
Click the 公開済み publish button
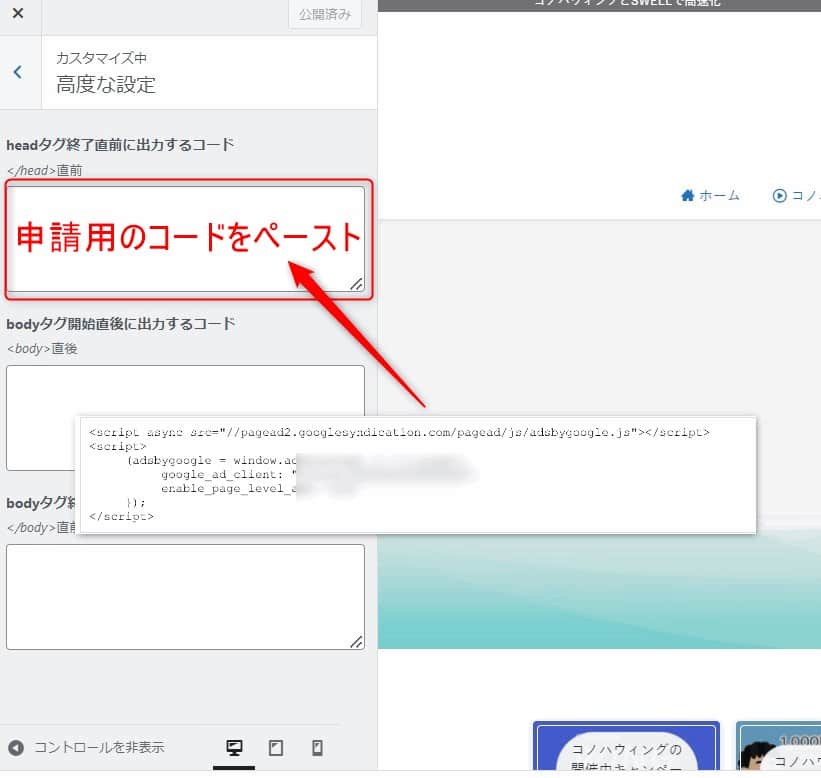(325, 14)
